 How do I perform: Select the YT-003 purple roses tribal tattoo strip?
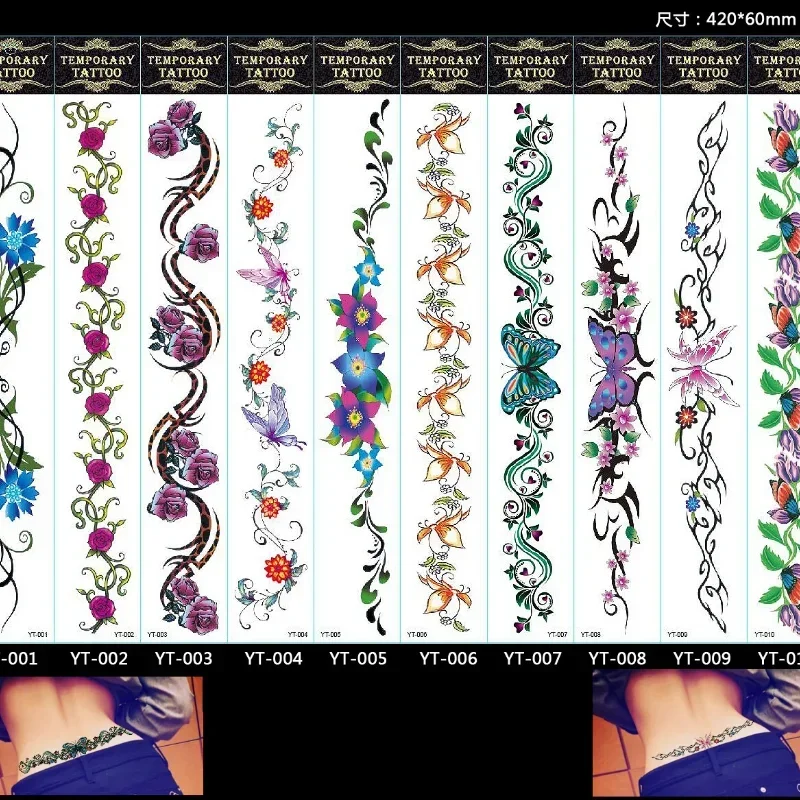[184, 367]
